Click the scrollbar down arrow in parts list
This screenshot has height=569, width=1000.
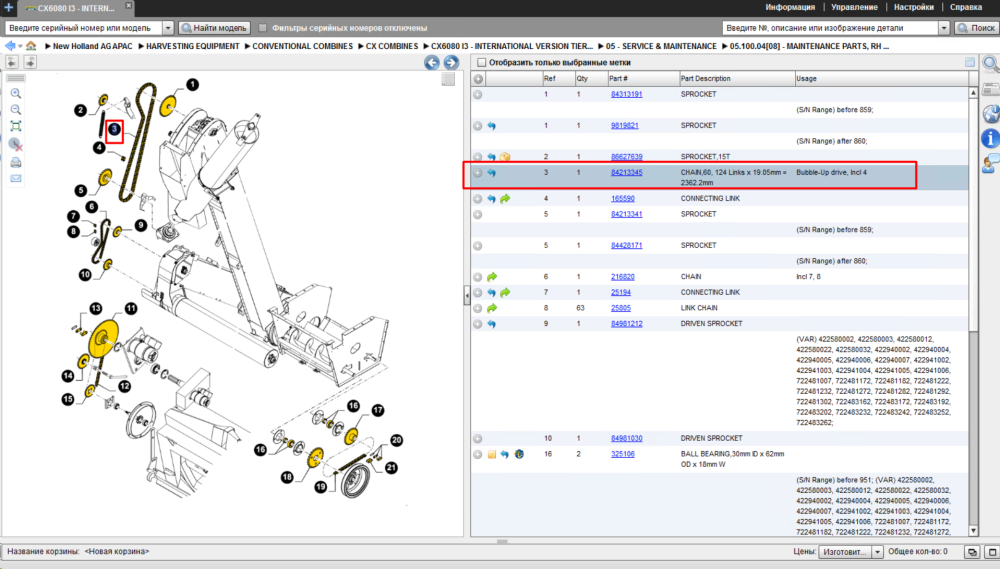(x=973, y=531)
